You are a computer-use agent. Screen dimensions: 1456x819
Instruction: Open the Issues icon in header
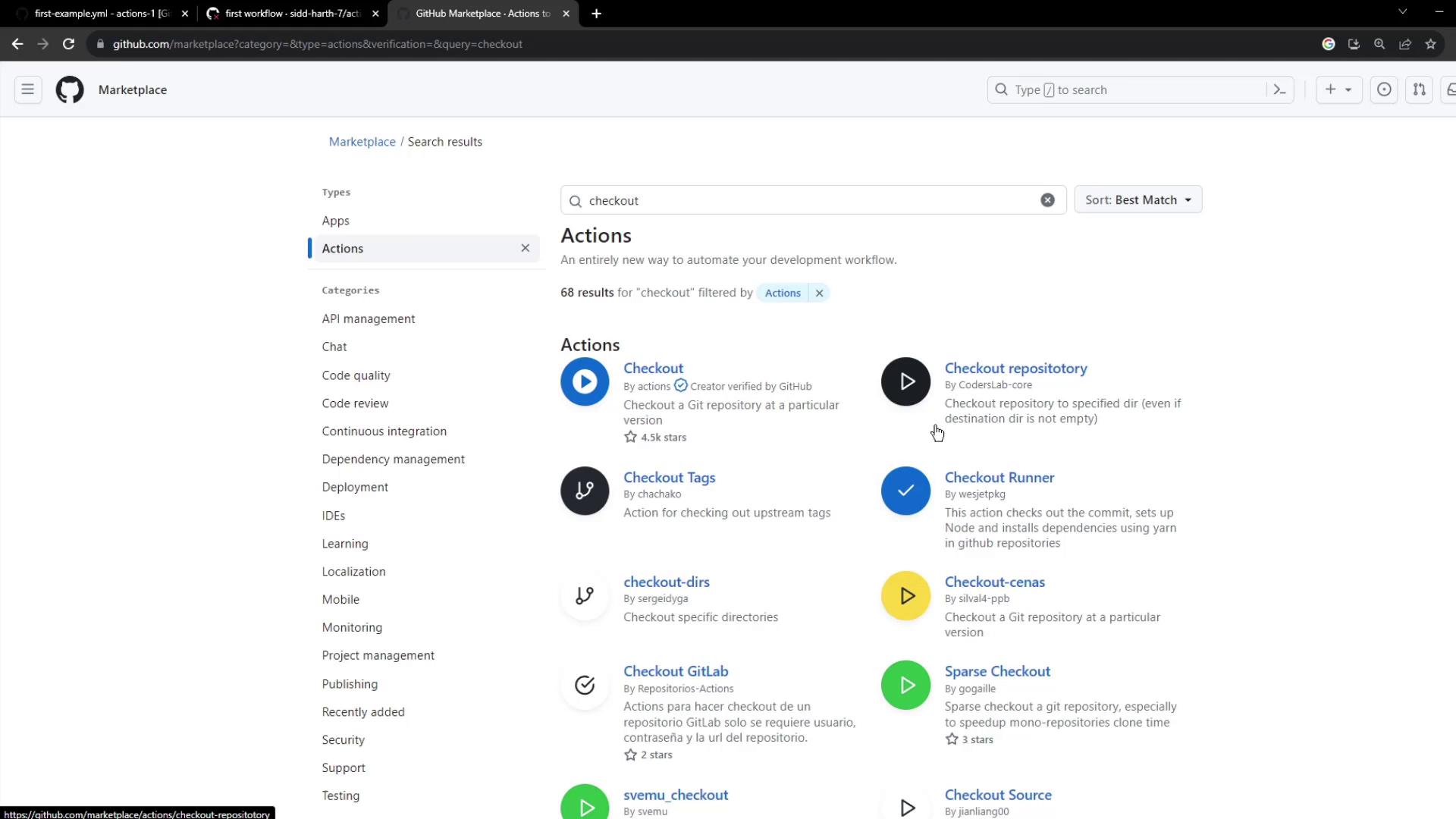pyautogui.click(x=1384, y=89)
